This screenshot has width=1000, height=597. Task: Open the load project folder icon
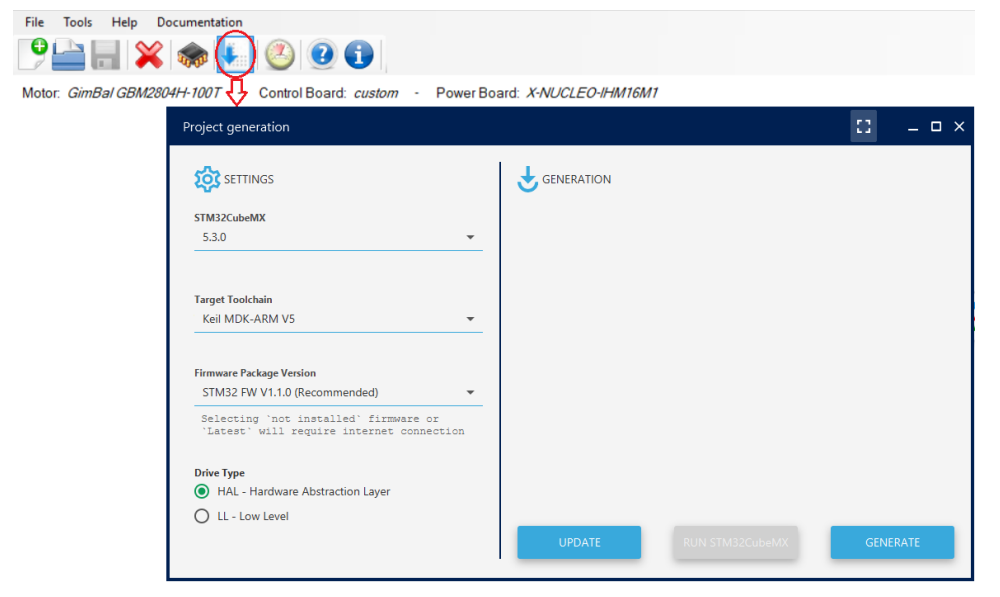pos(68,55)
